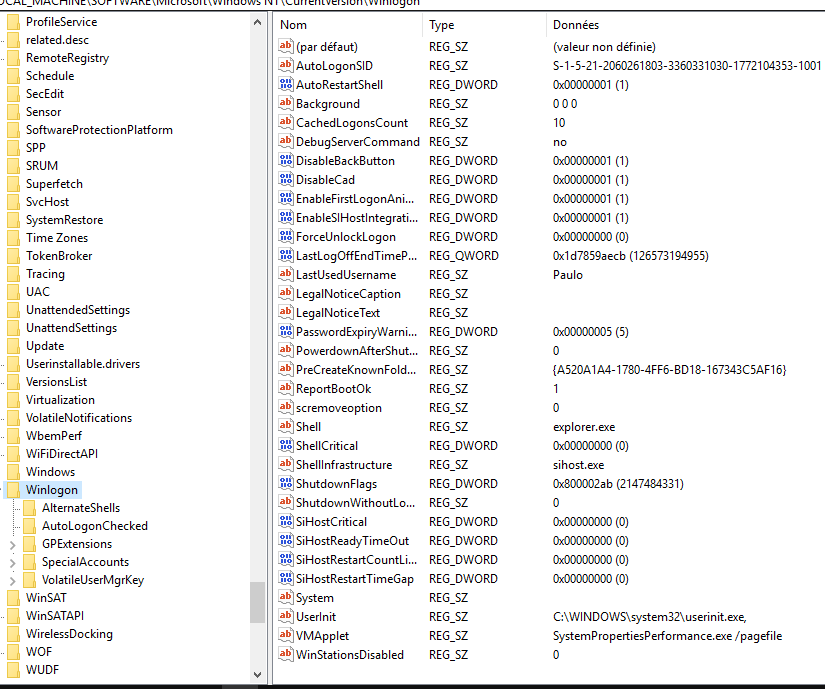Expand the SpecialAccounts subkey

tap(13, 563)
